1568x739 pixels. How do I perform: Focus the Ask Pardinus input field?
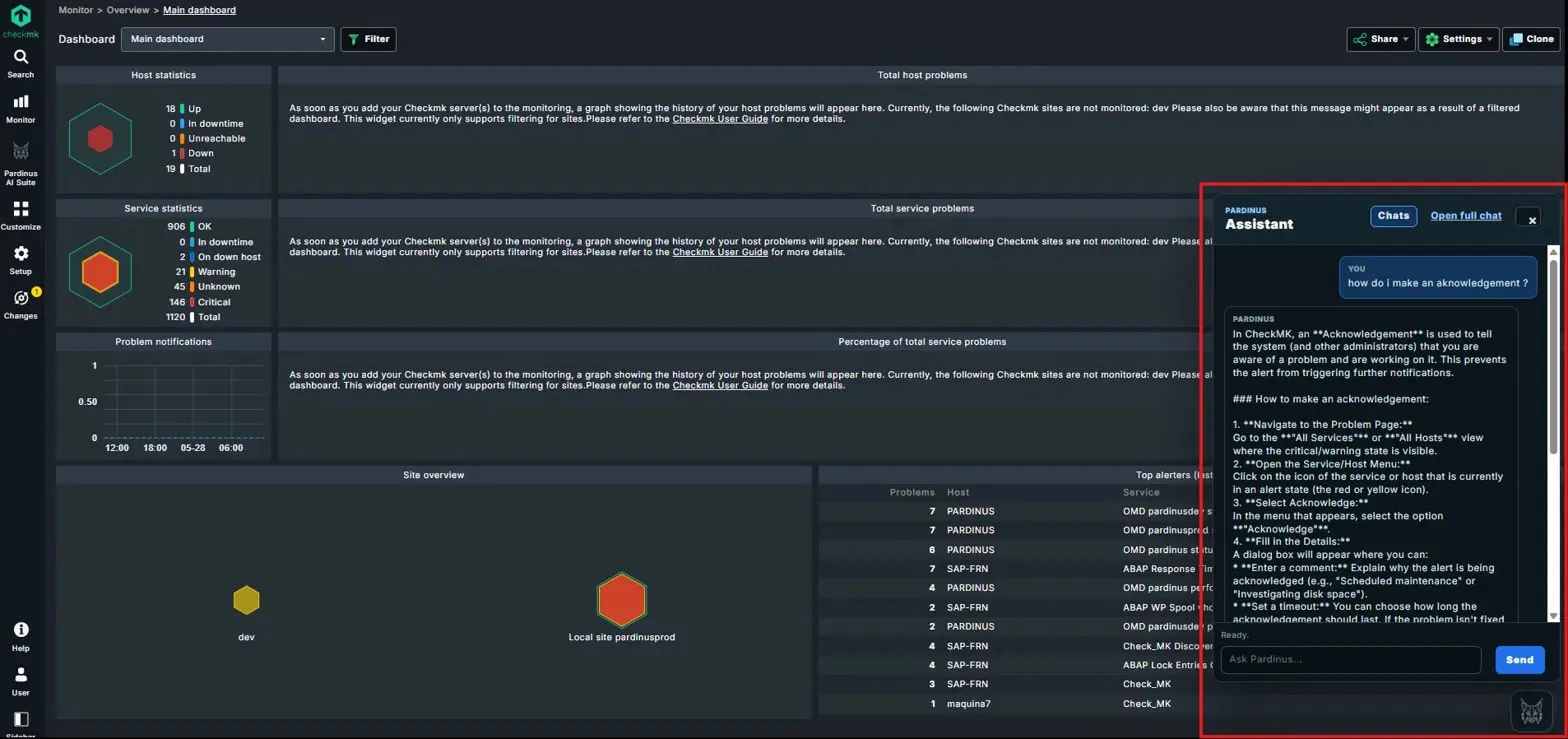pyautogui.click(x=1350, y=660)
